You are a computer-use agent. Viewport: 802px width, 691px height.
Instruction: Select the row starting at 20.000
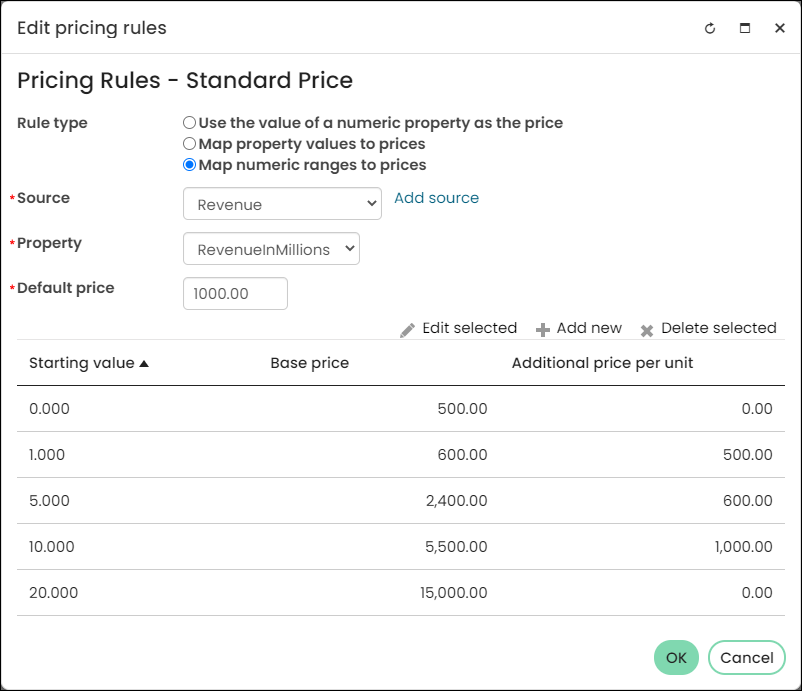click(401, 593)
